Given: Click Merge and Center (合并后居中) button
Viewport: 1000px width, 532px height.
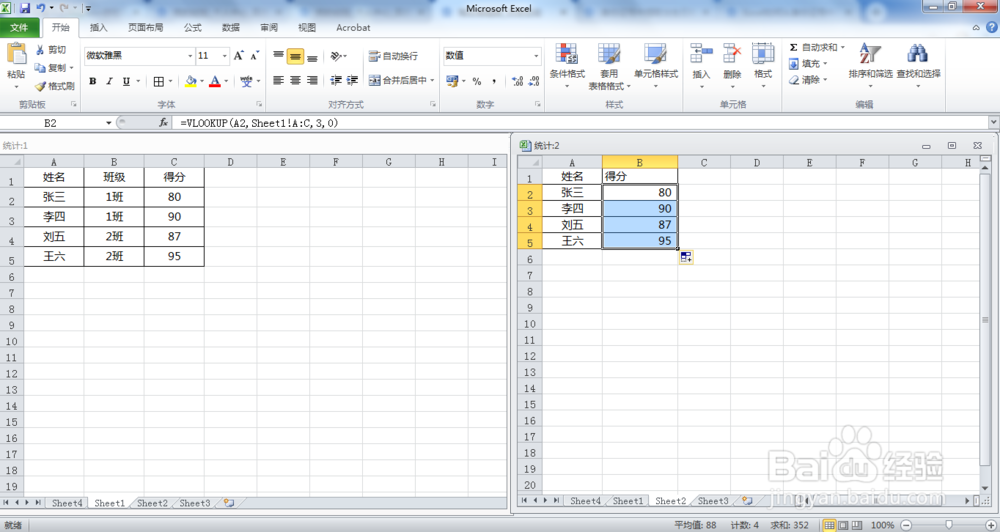Looking at the screenshot, I should click(398, 80).
